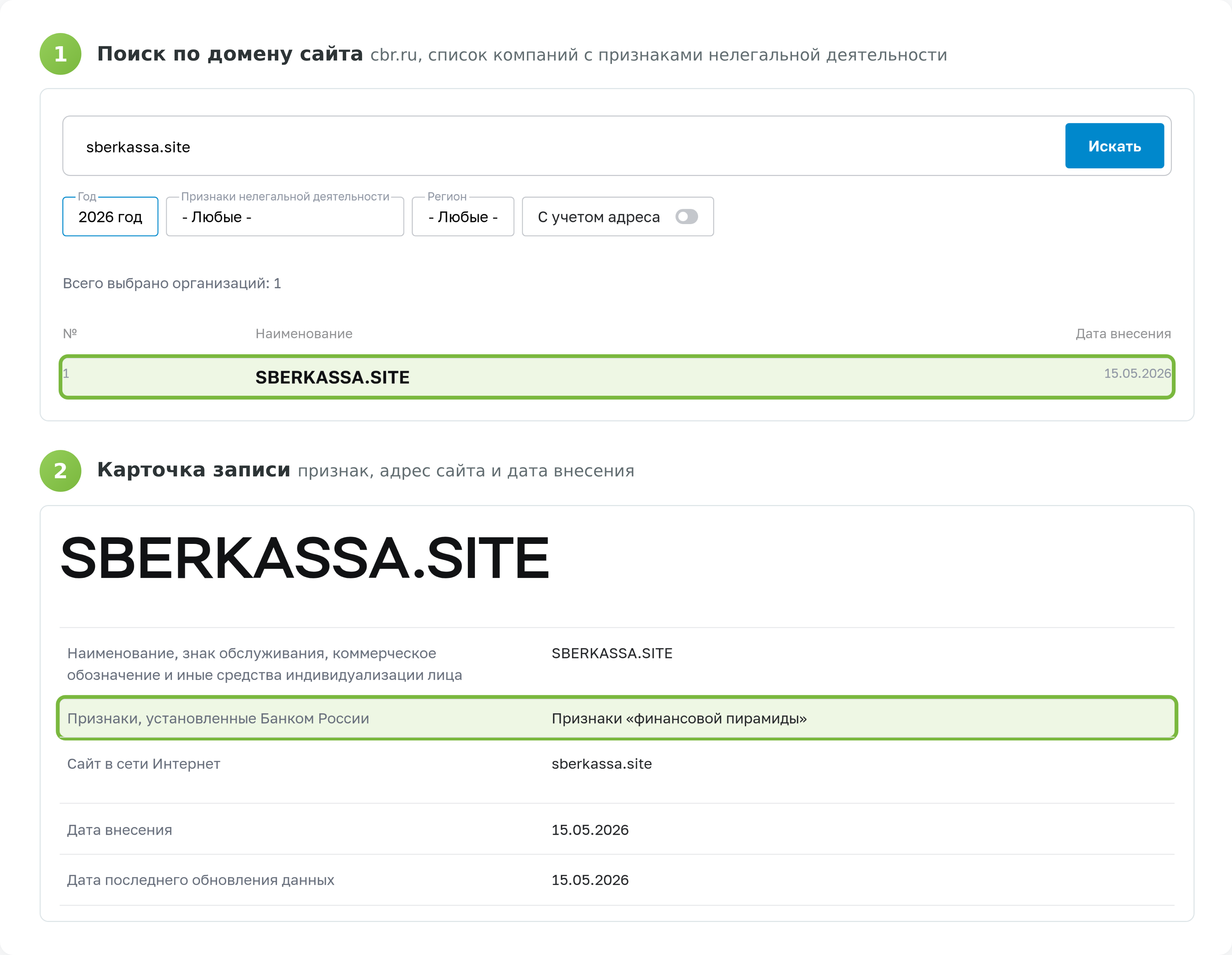The image size is (1232, 955).
Task: Click Всего выбрано организаций count text
Action: pos(172,283)
